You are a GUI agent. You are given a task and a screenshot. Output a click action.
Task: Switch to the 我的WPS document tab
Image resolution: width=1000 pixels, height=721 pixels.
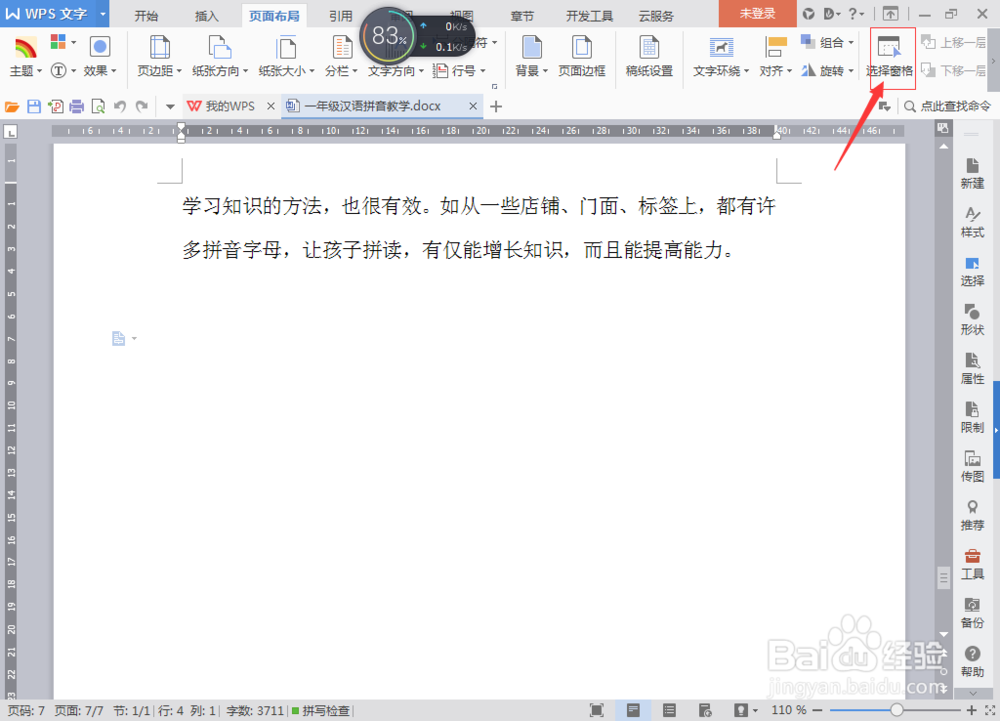pyautogui.click(x=230, y=106)
